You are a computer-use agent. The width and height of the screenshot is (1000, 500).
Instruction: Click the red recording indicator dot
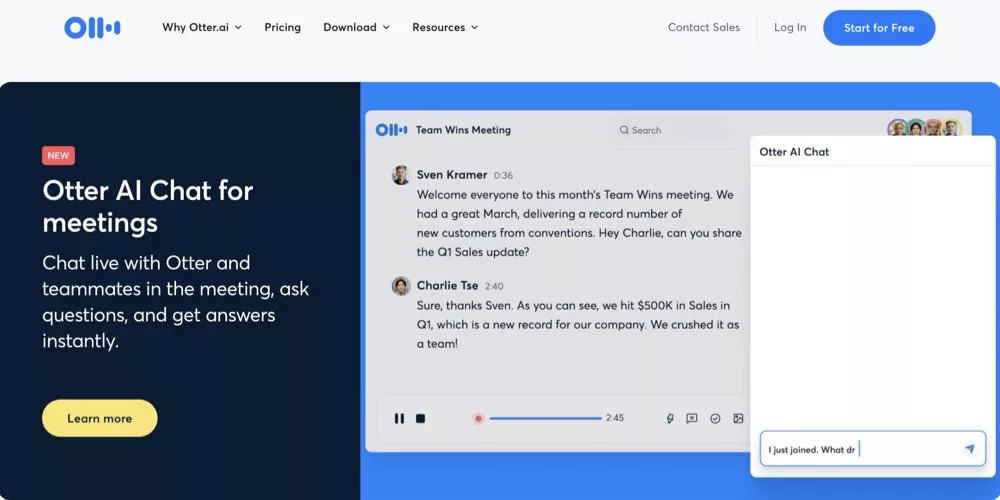[478, 418]
